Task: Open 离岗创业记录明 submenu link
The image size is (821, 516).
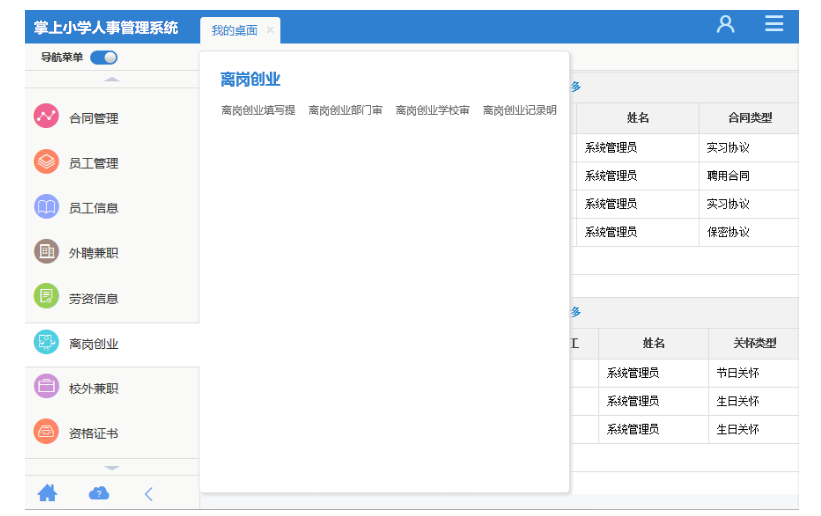Action: tap(519, 110)
